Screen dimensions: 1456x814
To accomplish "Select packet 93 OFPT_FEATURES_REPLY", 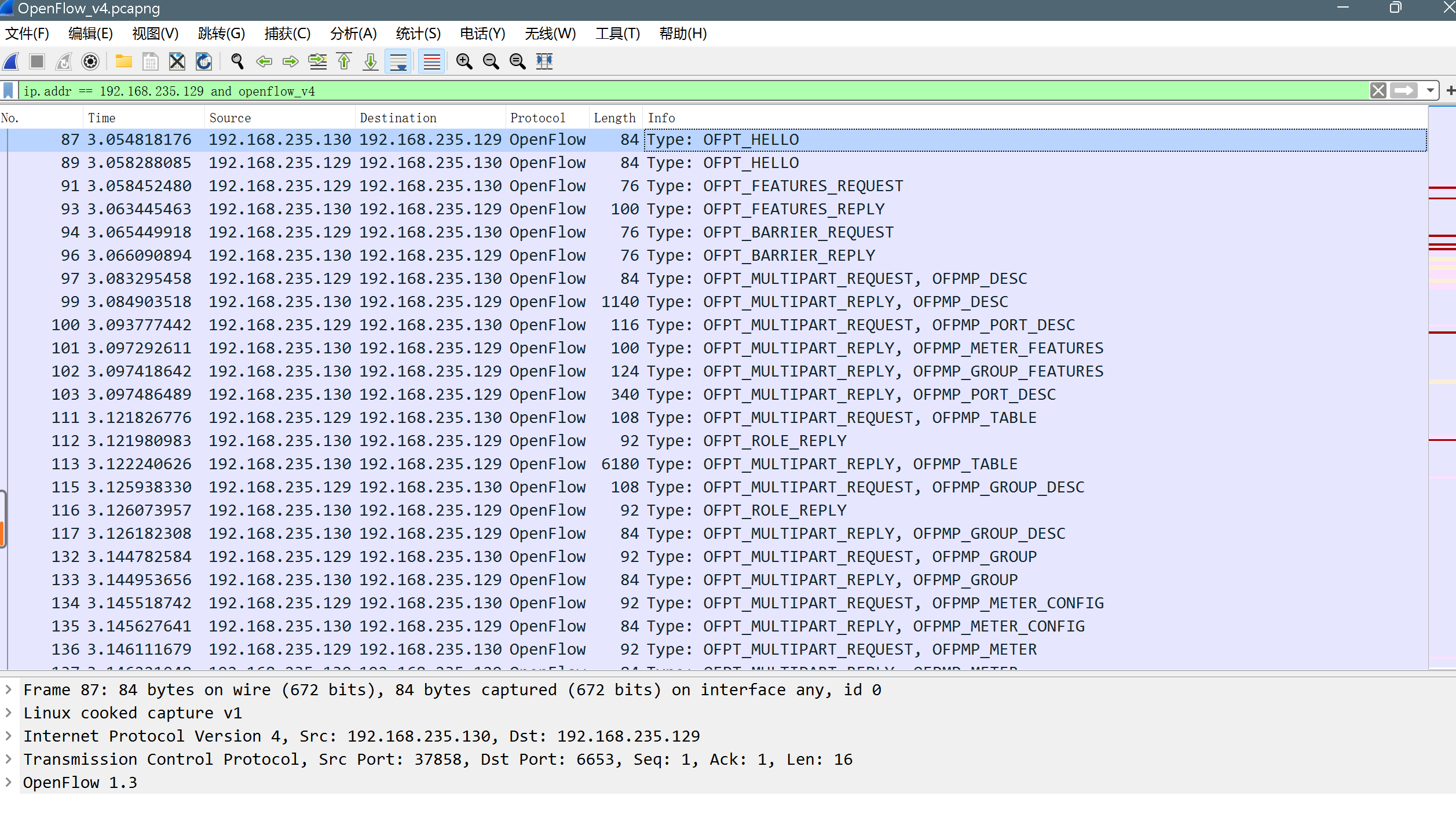I will tap(714, 209).
